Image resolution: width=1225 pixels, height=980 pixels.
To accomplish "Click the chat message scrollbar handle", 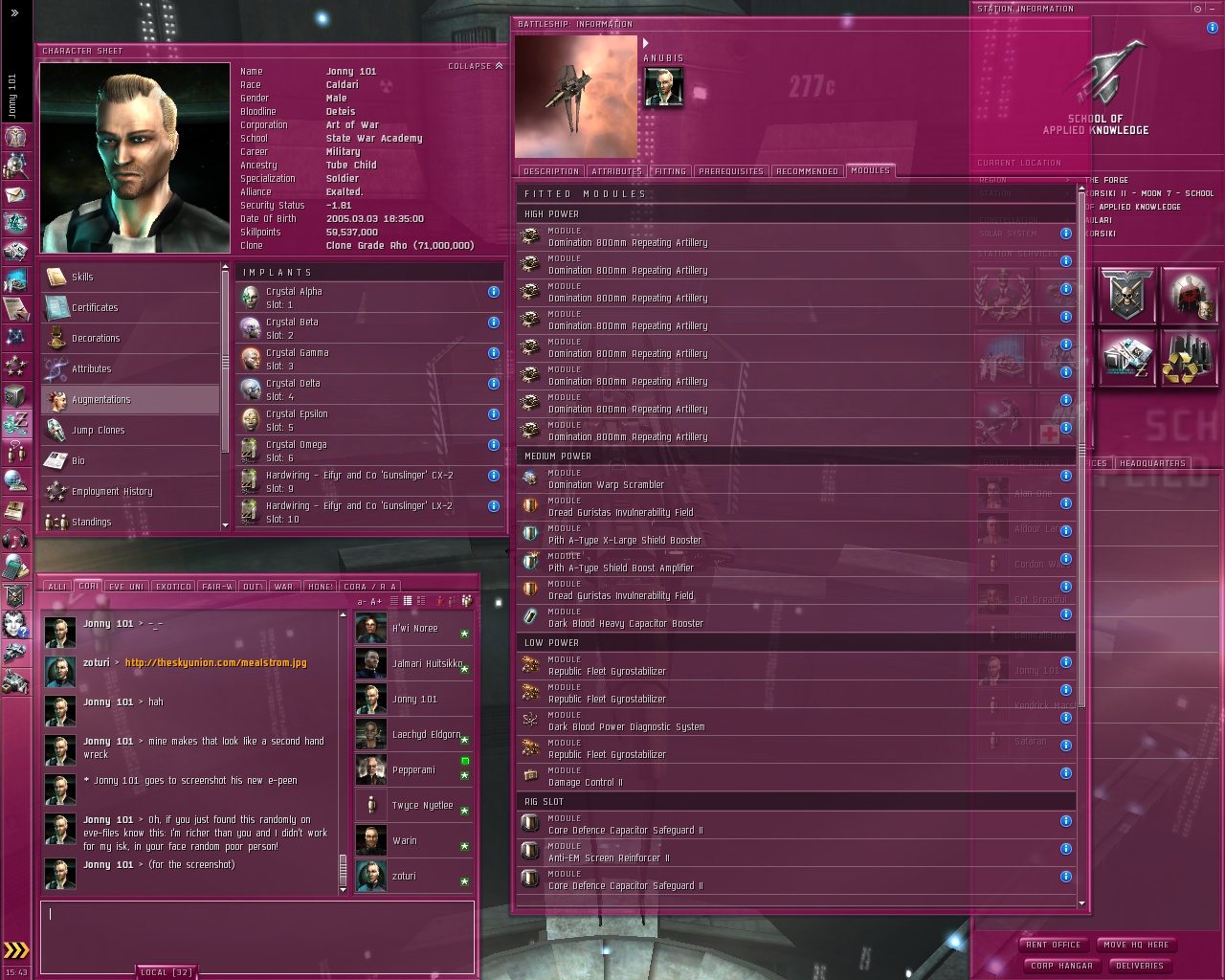I will point(344,871).
